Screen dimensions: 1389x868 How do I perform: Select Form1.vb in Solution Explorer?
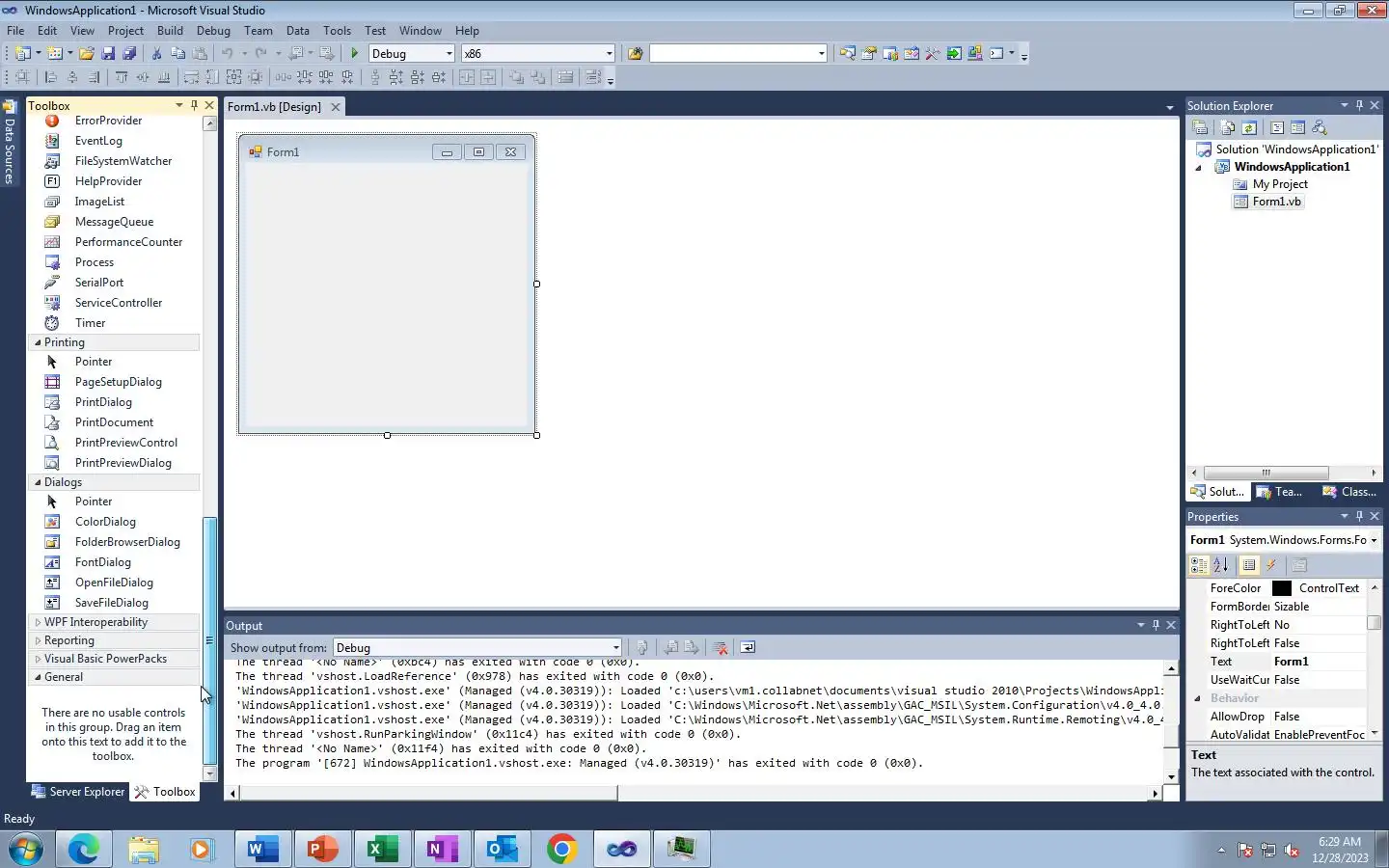point(1276,202)
